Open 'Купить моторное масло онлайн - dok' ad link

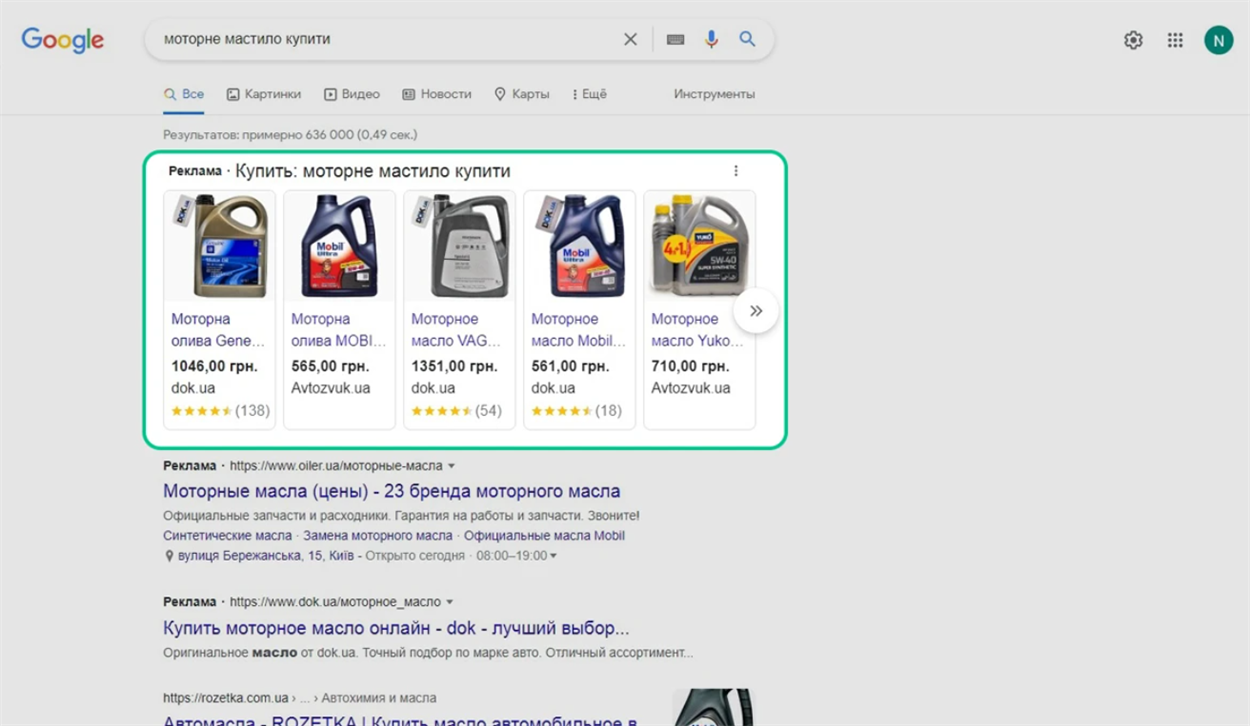point(396,629)
